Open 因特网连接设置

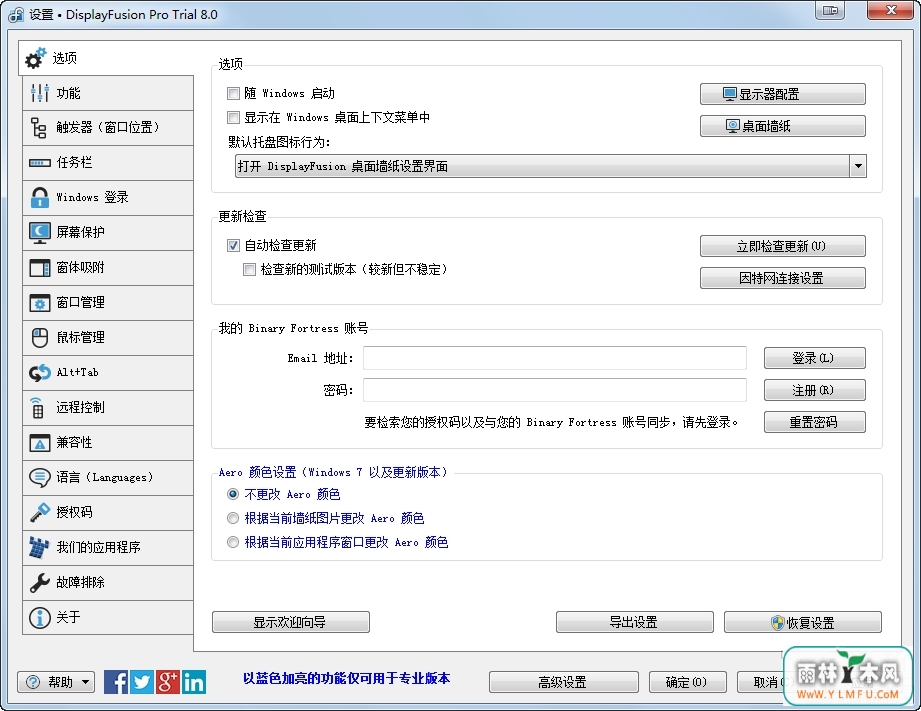(782, 278)
